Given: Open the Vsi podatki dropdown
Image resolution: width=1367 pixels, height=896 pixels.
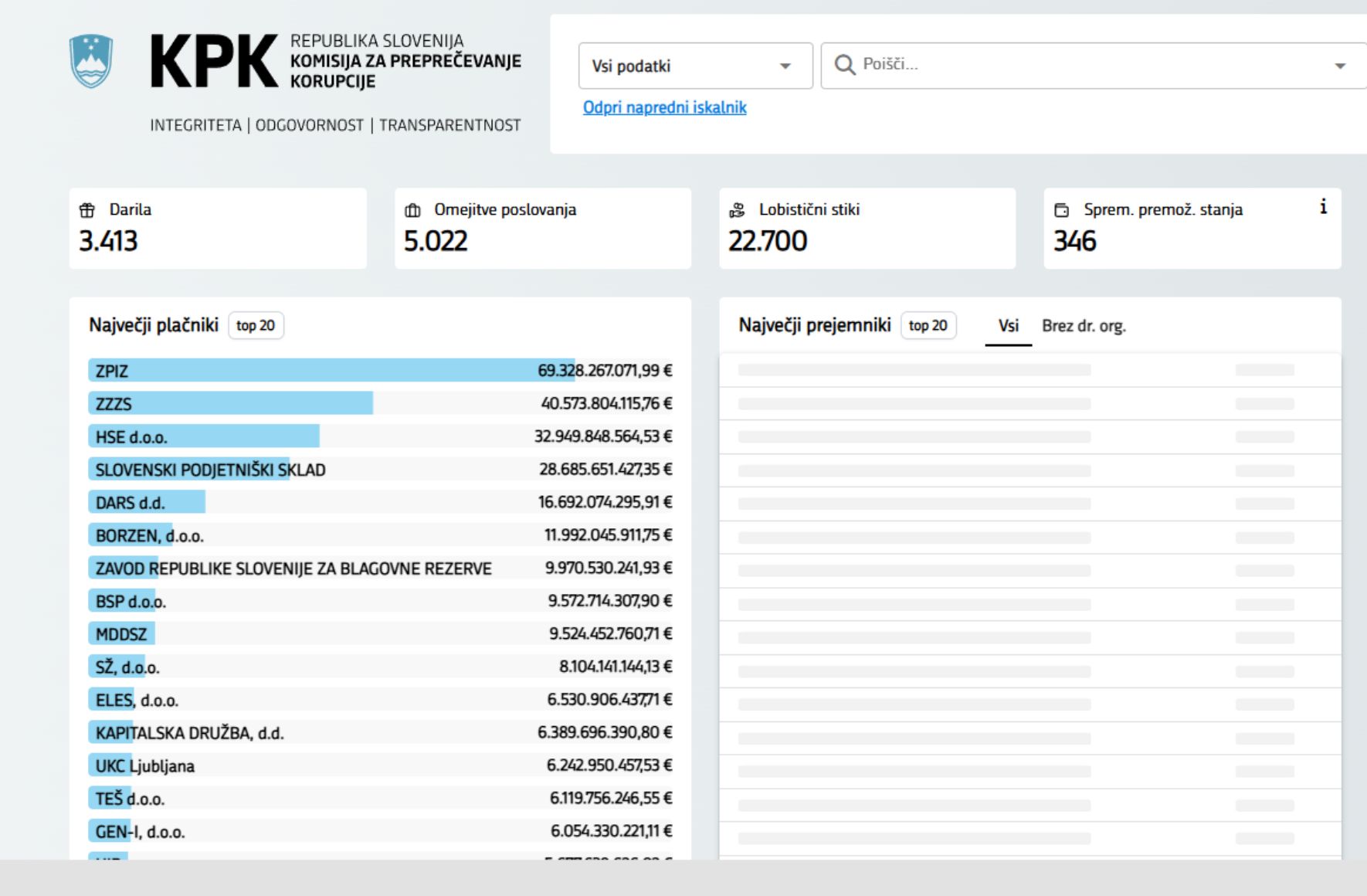Looking at the screenshot, I should click(695, 66).
